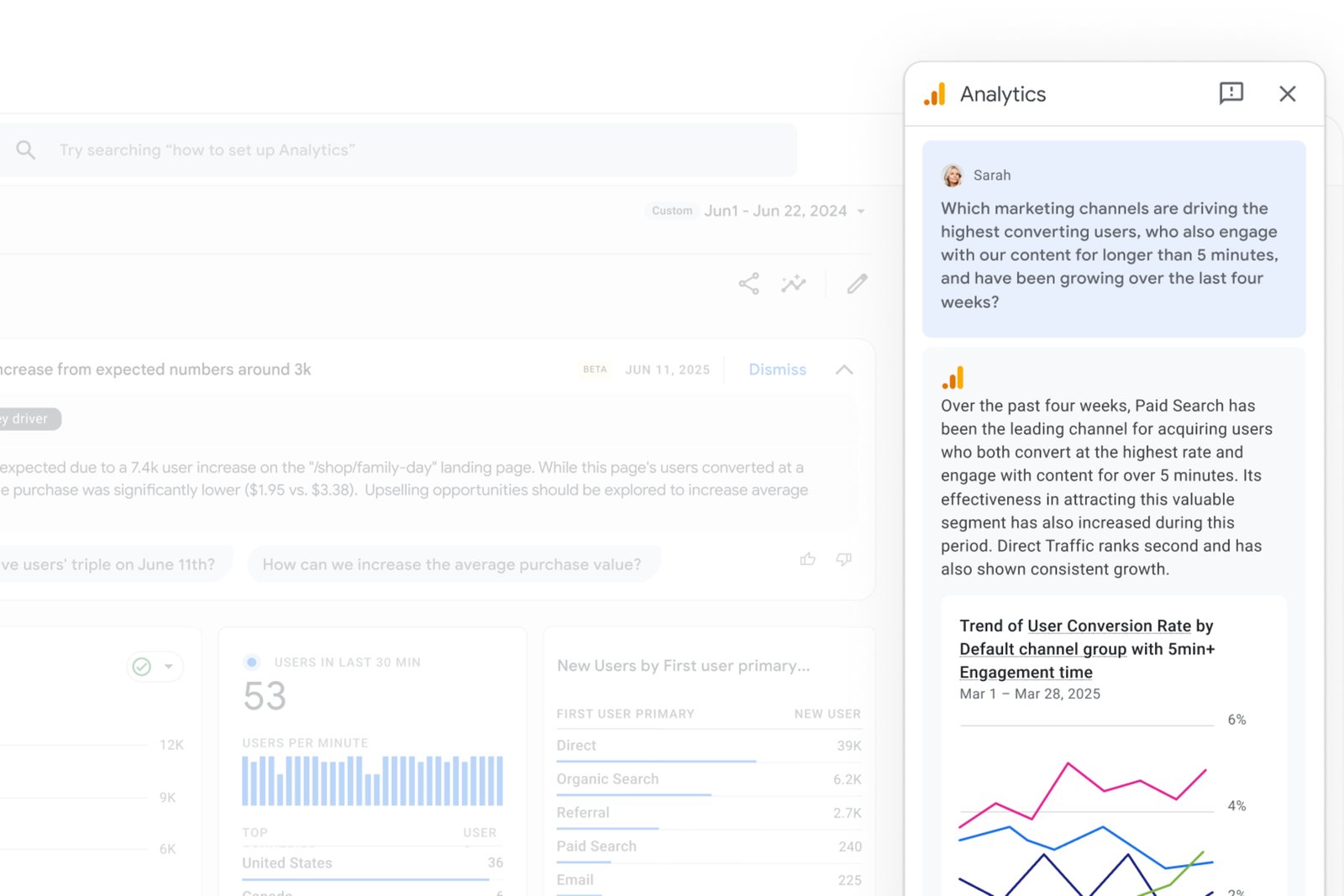This screenshot has height=896, width=1344.
Task: Click the share report icon
Action: click(x=748, y=284)
